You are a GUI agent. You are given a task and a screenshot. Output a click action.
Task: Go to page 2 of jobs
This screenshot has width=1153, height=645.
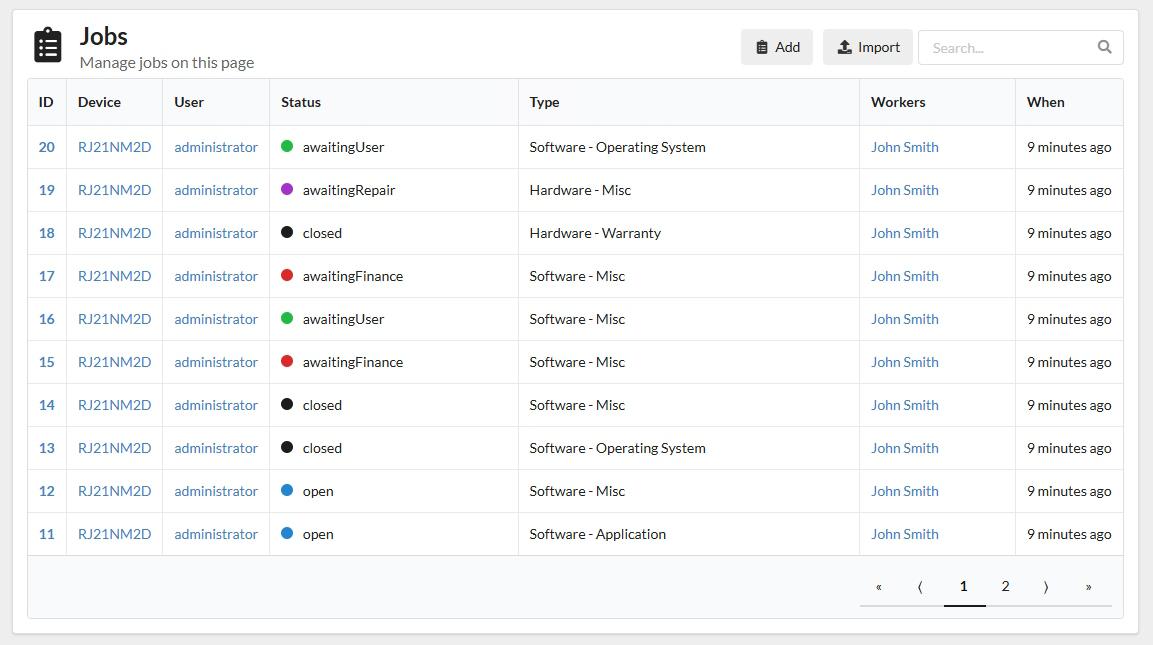point(1005,587)
